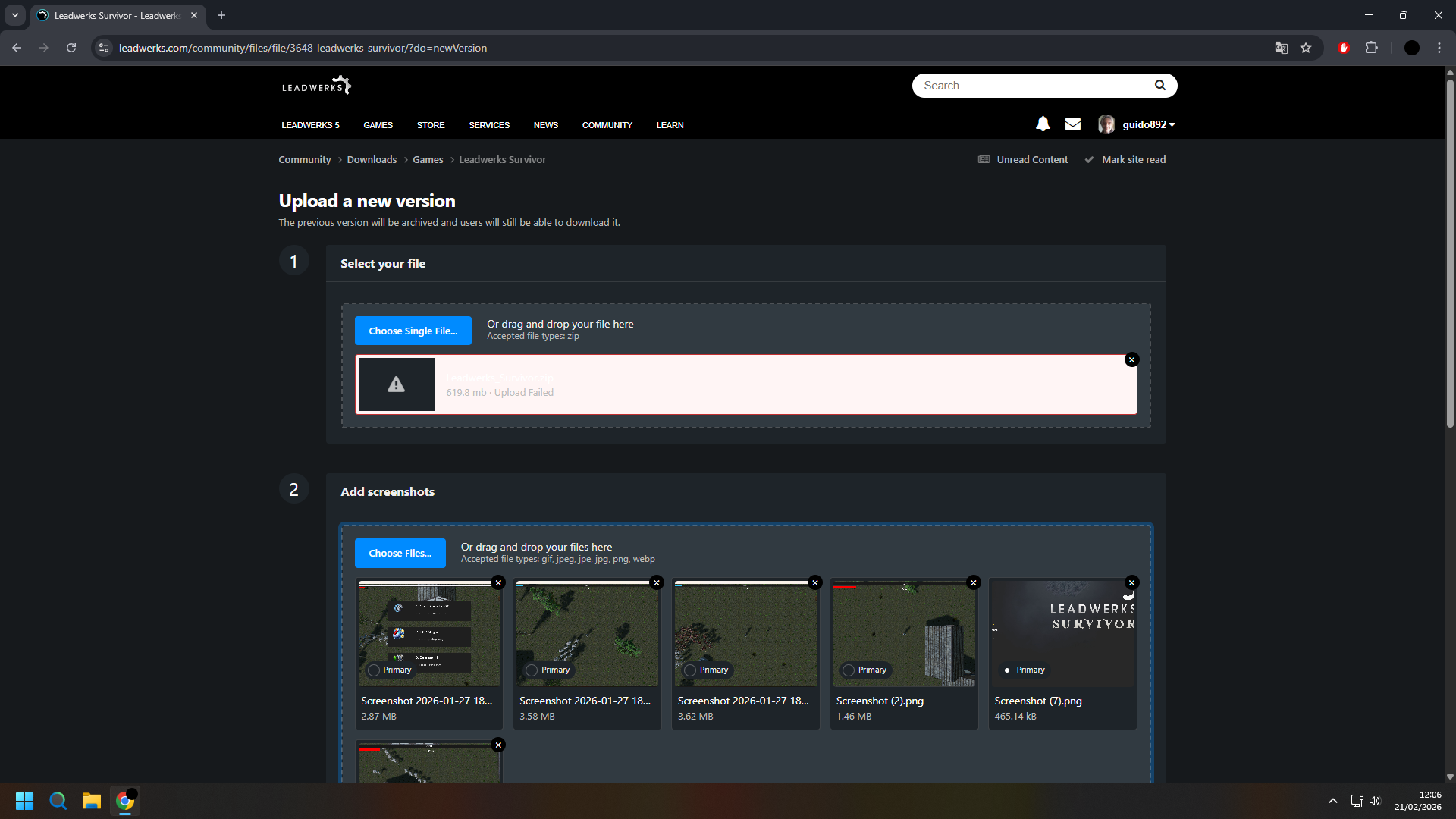Open the Chrome tab search dropdown
This screenshot has height=819, width=1456.
tap(15, 15)
